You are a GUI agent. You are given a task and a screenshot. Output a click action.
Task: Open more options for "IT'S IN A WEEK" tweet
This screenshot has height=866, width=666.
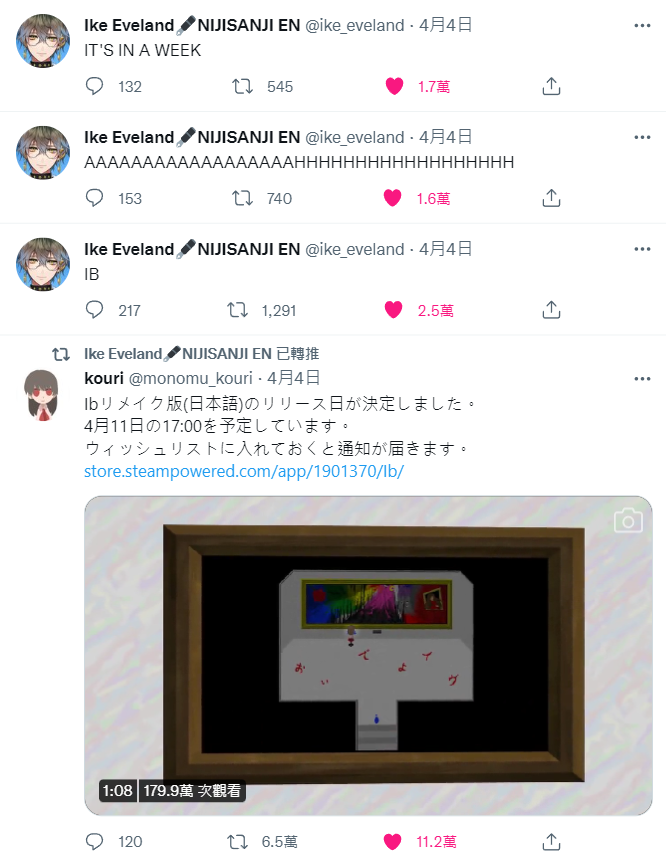coord(642,25)
